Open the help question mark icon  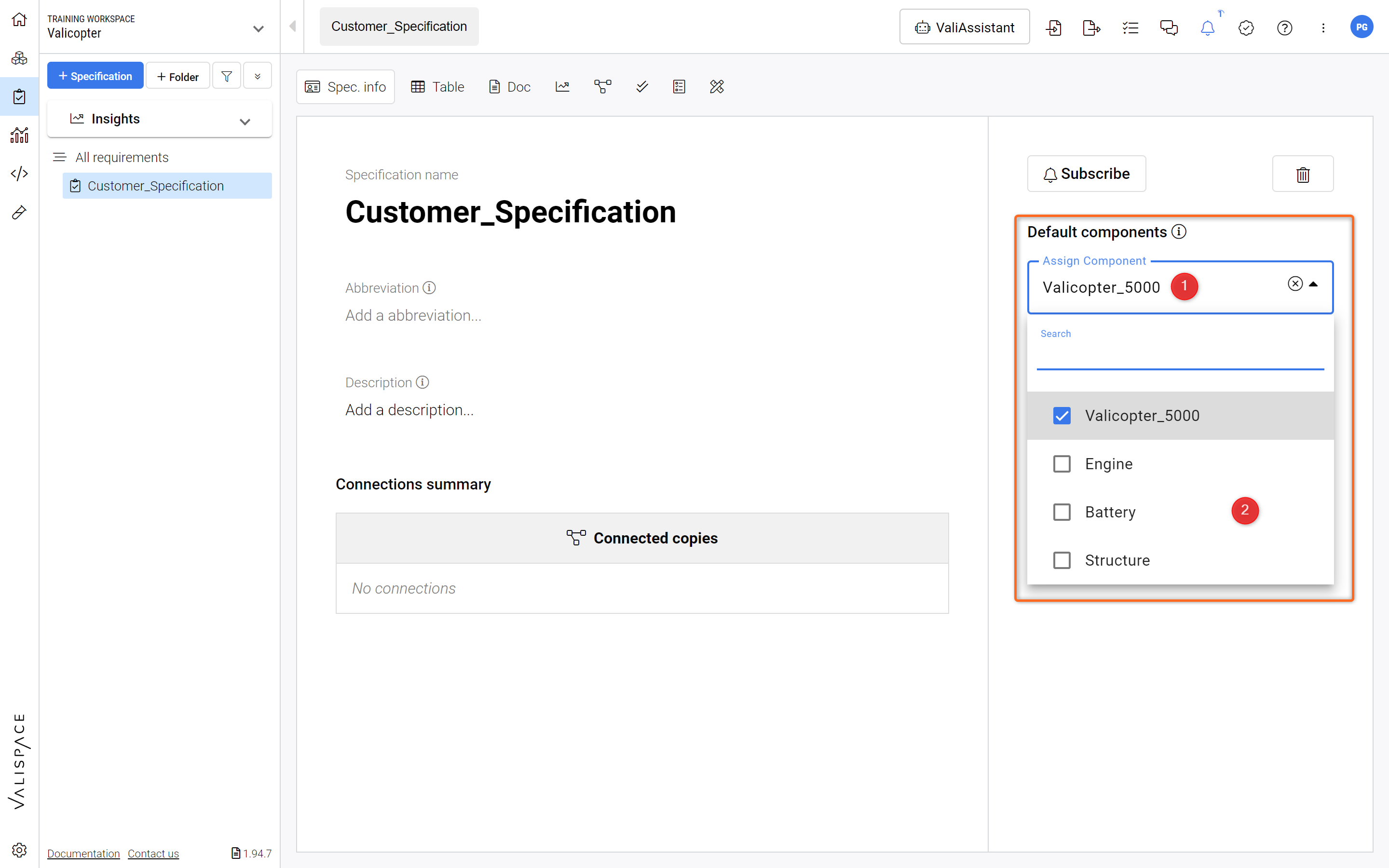coord(1284,27)
